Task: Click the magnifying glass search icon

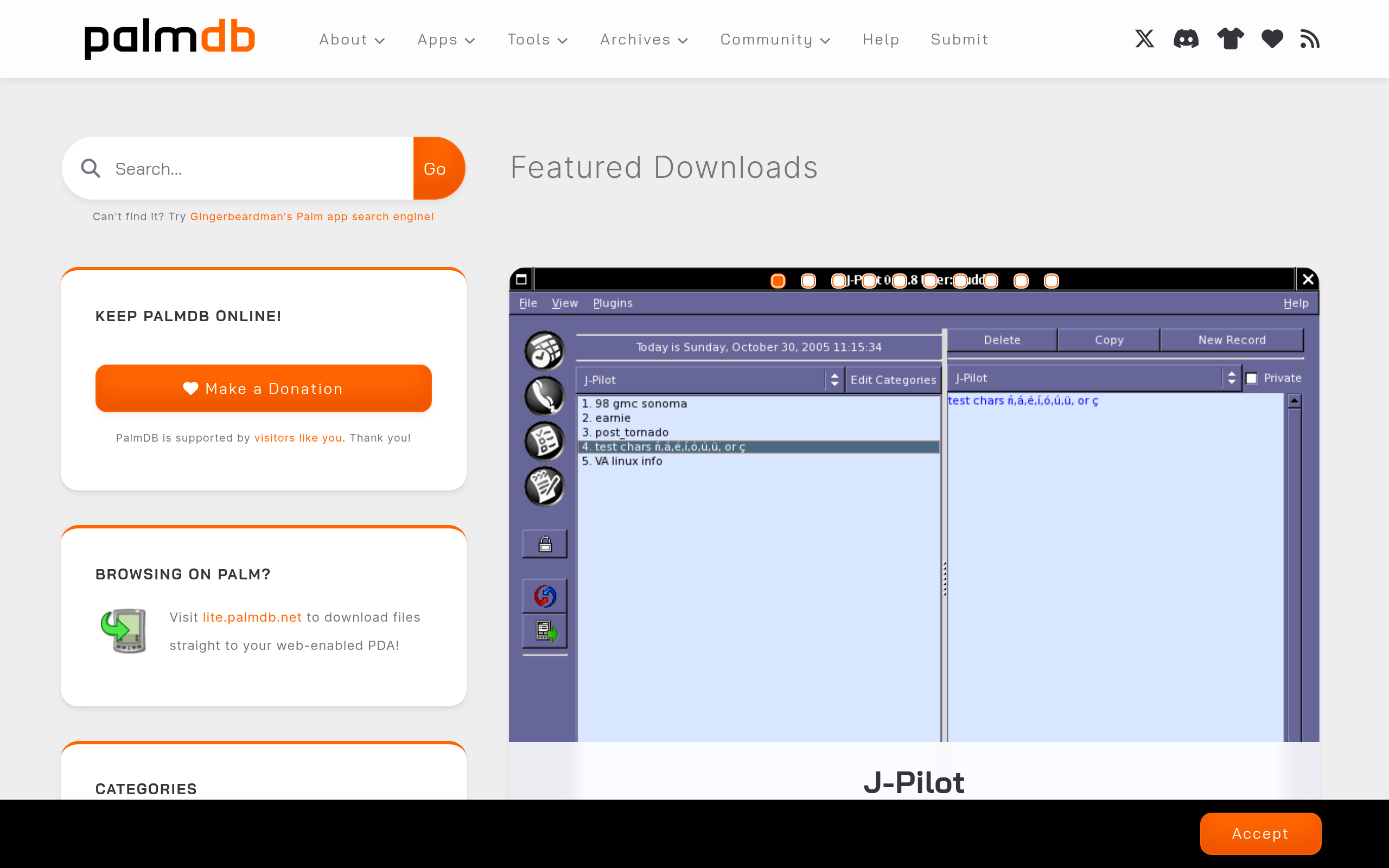Action: tap(91, 168)
